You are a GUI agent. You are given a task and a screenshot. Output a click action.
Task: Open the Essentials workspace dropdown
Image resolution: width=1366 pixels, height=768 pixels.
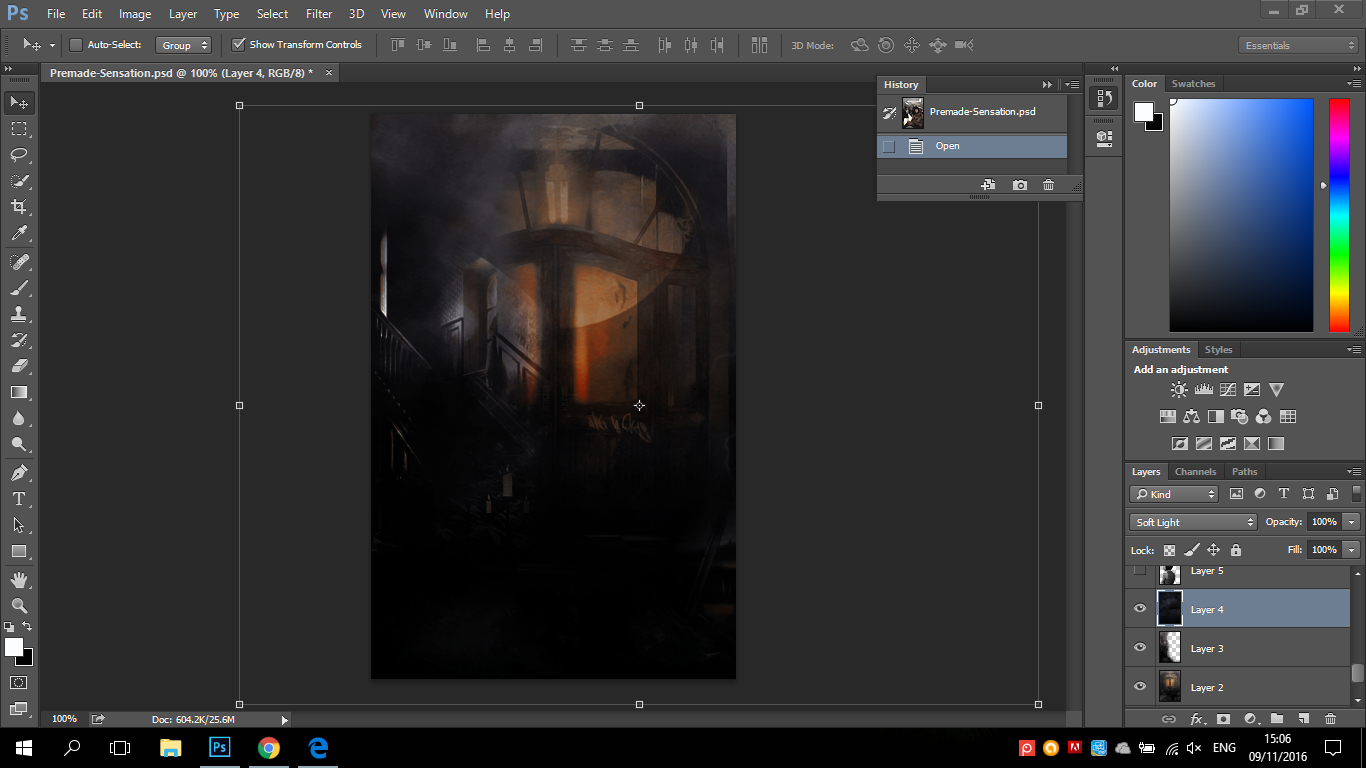coord(1298,45)
